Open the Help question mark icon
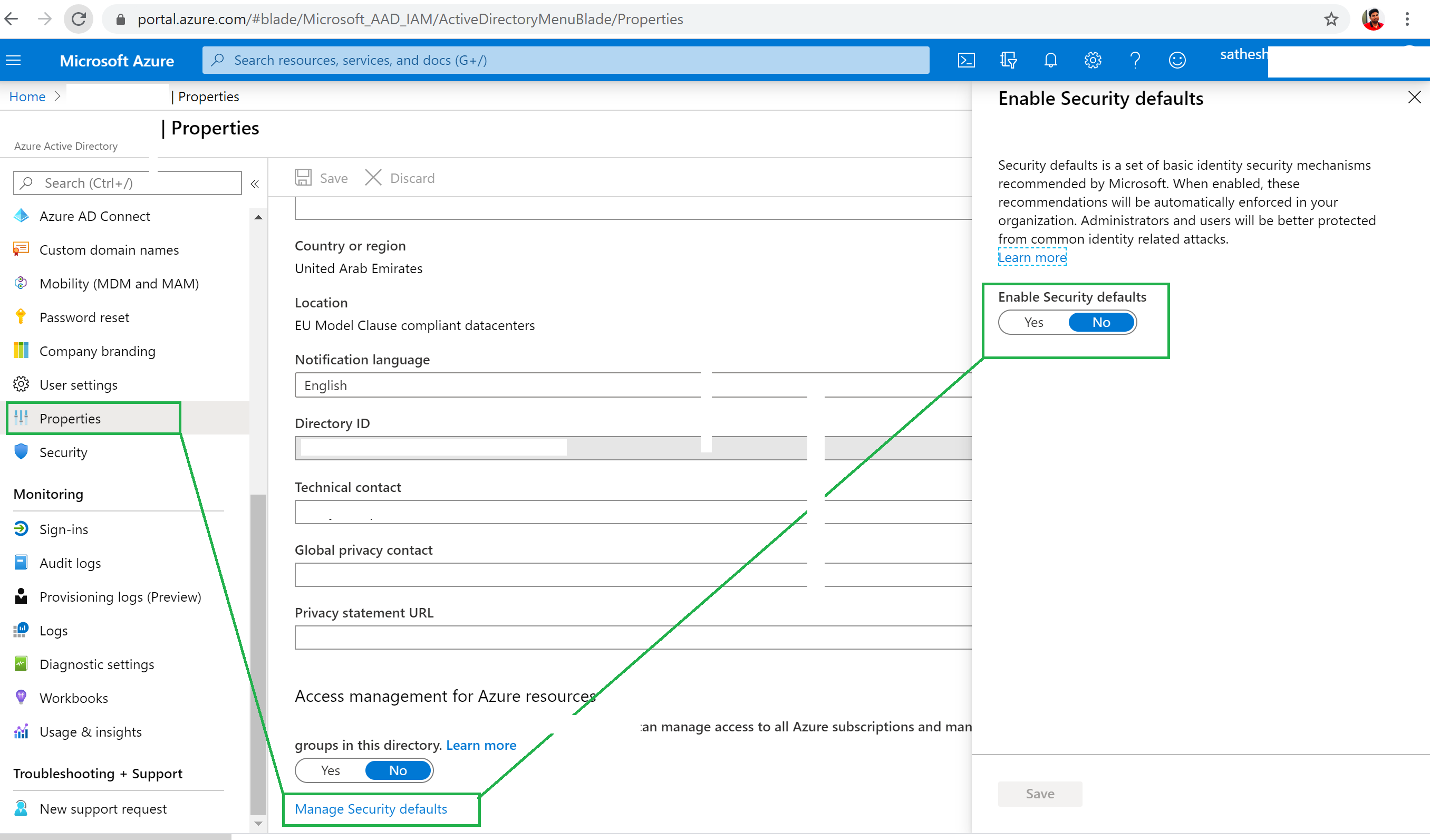Viewport: 1430px width, 840px height. (x=1135, y=60)
